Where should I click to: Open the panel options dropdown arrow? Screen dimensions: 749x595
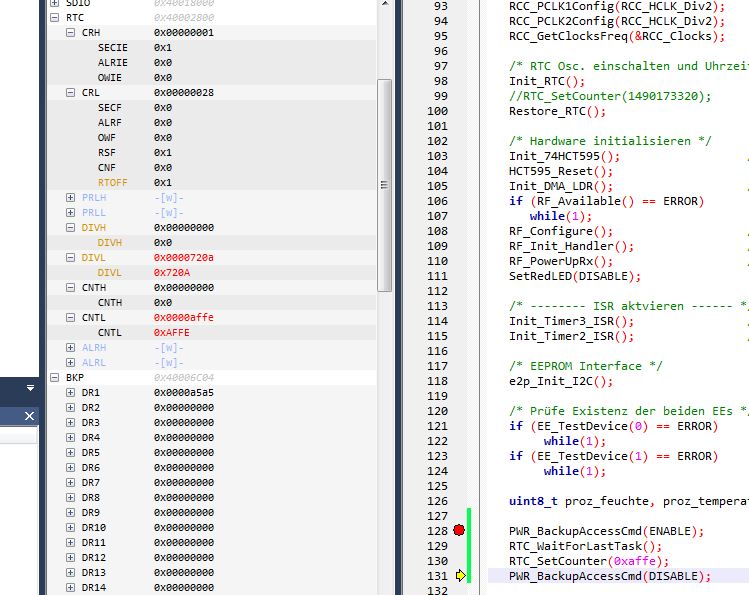click(30, 388)
